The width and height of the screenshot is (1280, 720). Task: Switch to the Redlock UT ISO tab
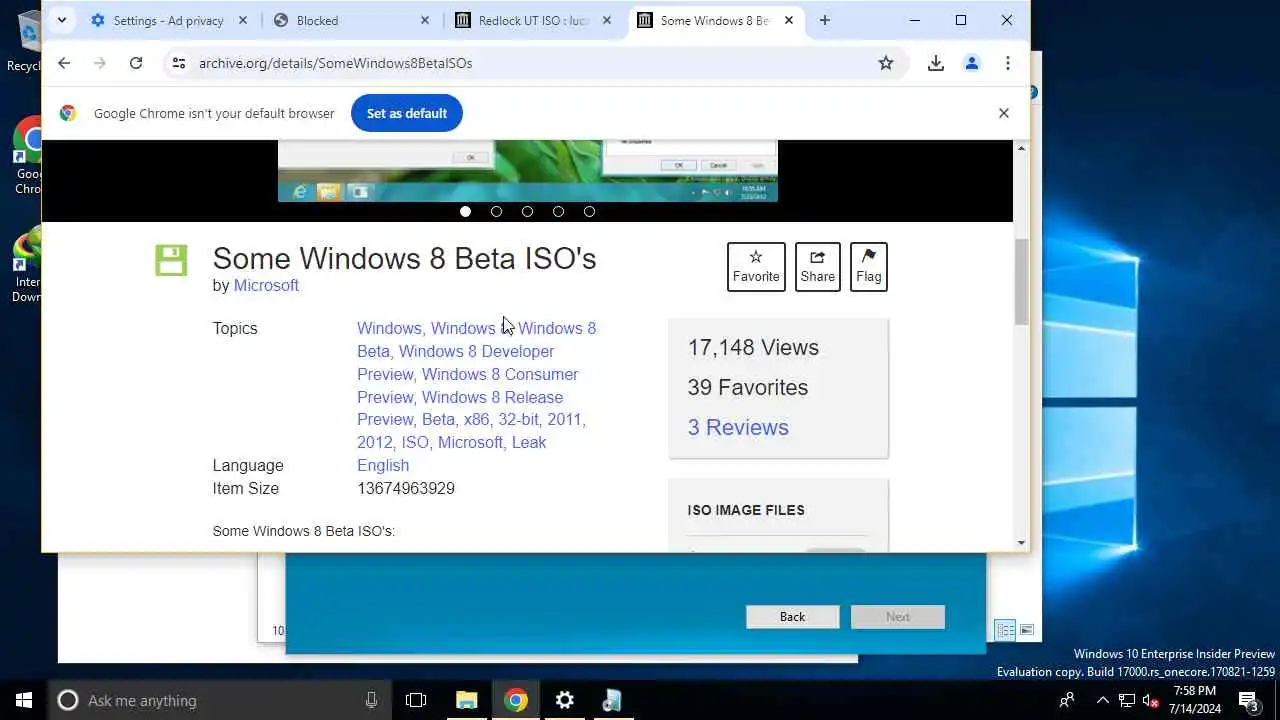pos(533,20)
